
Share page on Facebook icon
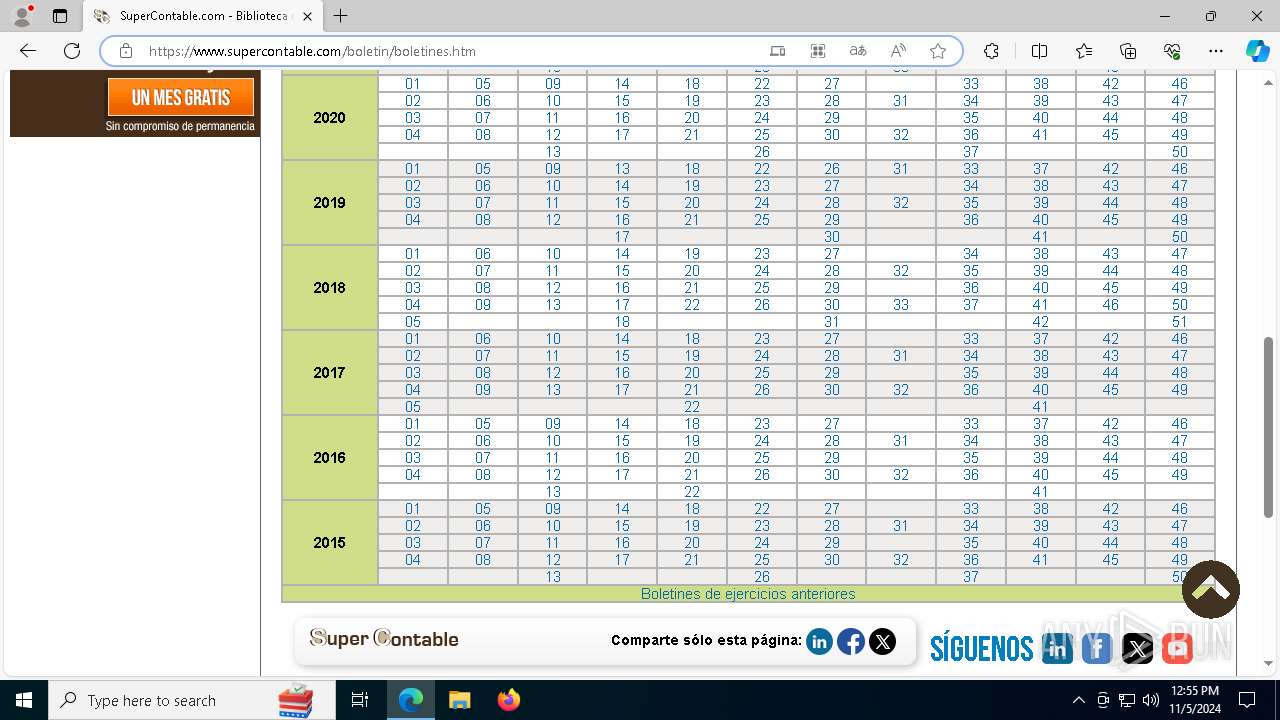coord(851,642)
